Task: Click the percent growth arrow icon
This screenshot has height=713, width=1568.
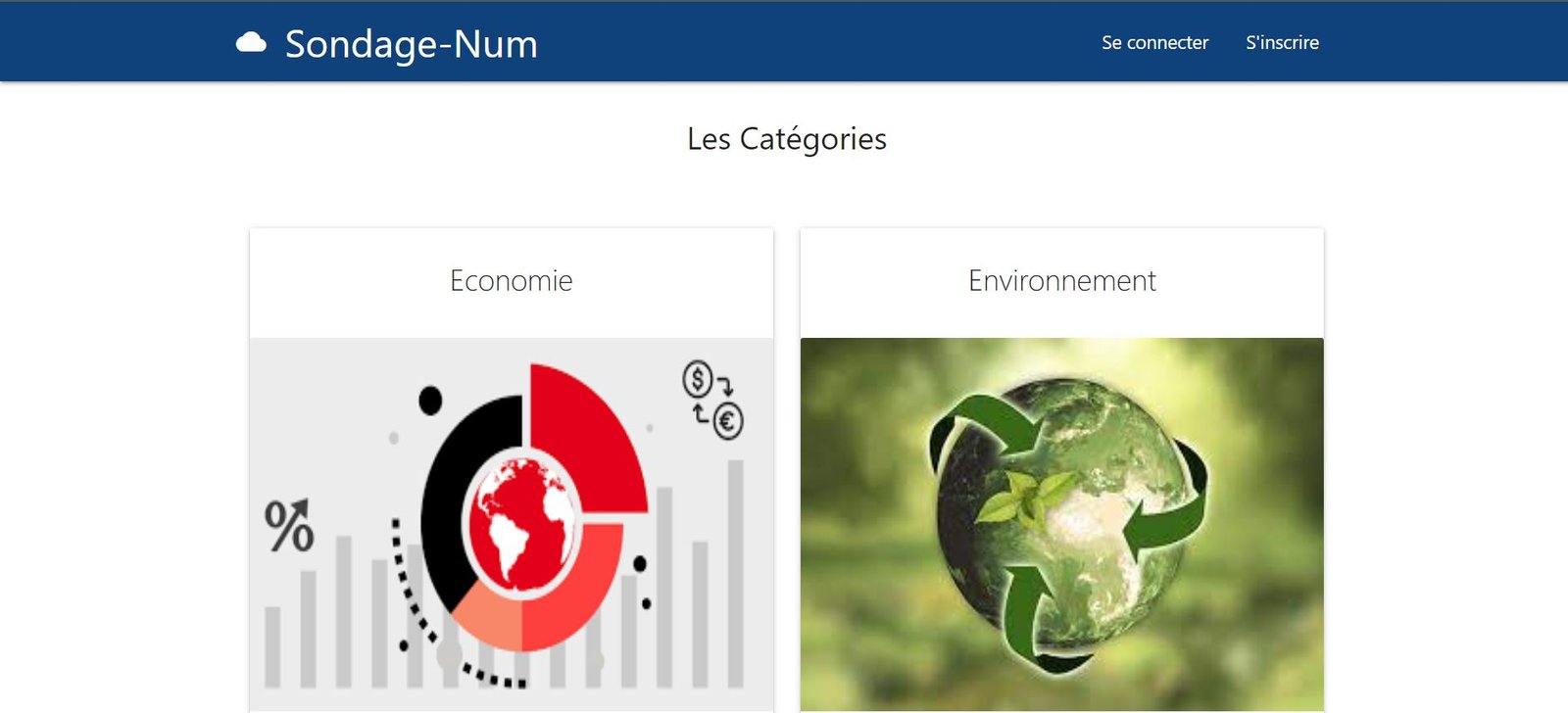Action: [x=289, y=525]
